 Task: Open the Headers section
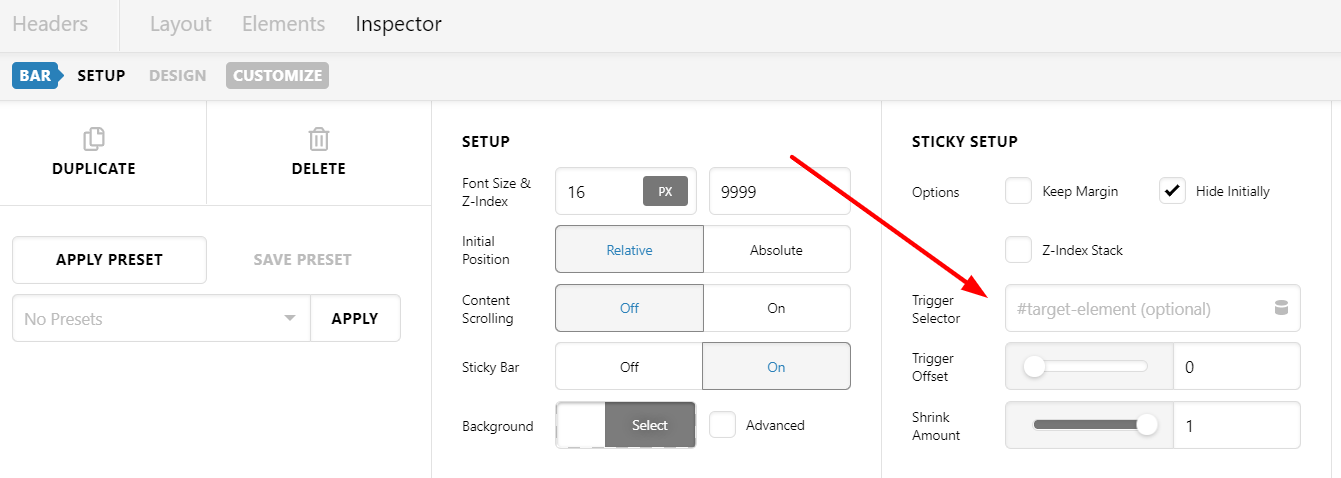50,24
